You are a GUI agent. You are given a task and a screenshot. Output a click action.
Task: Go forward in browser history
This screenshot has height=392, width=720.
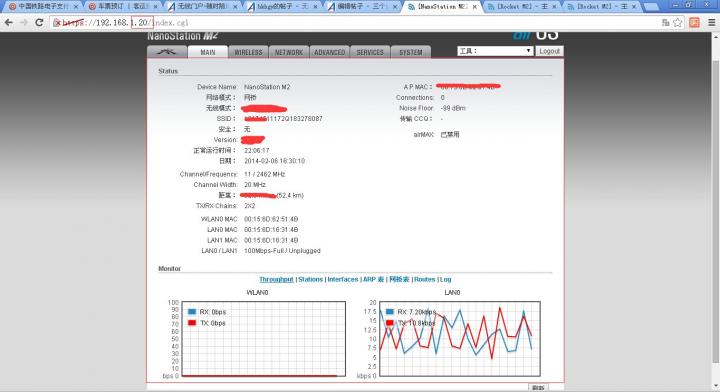coord(23,22)
